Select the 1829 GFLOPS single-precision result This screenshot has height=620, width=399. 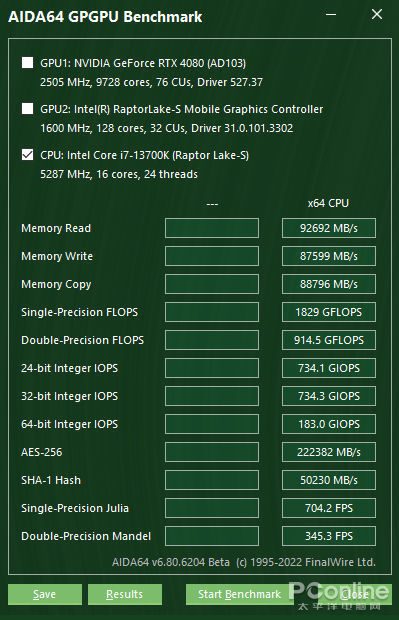[329, 312]
